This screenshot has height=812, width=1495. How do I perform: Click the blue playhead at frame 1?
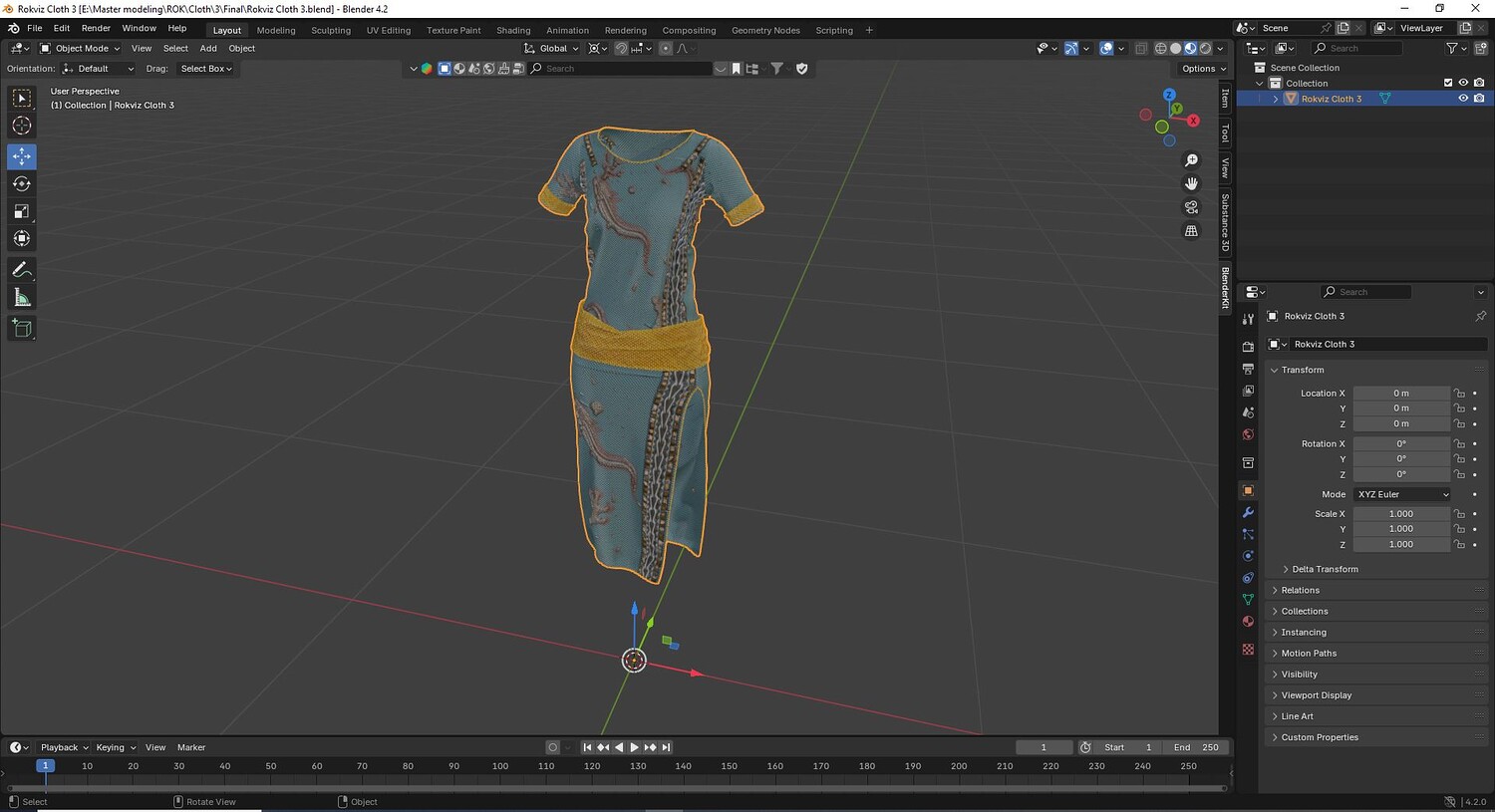tap(45, 766)
